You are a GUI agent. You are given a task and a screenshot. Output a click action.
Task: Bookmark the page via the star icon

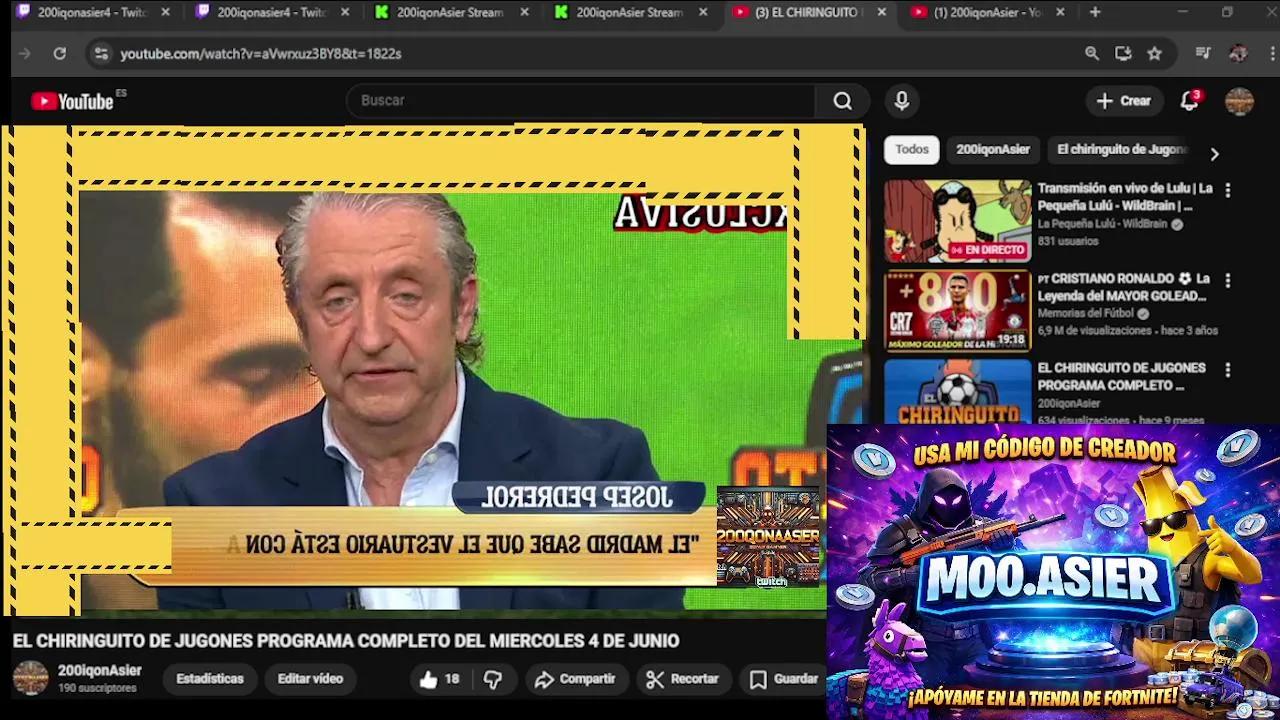click(x=1153, y=54)
